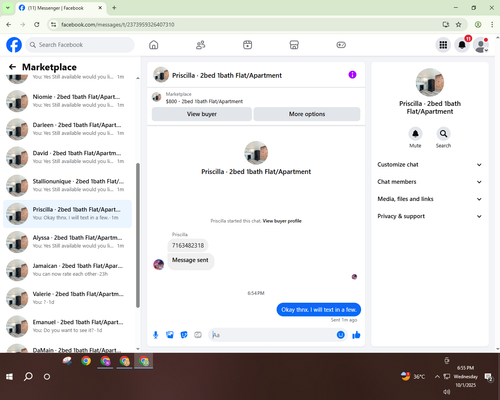500x400 pixels.
Task: Open conversation info purple icon
Action: click(x=352, y=75)
